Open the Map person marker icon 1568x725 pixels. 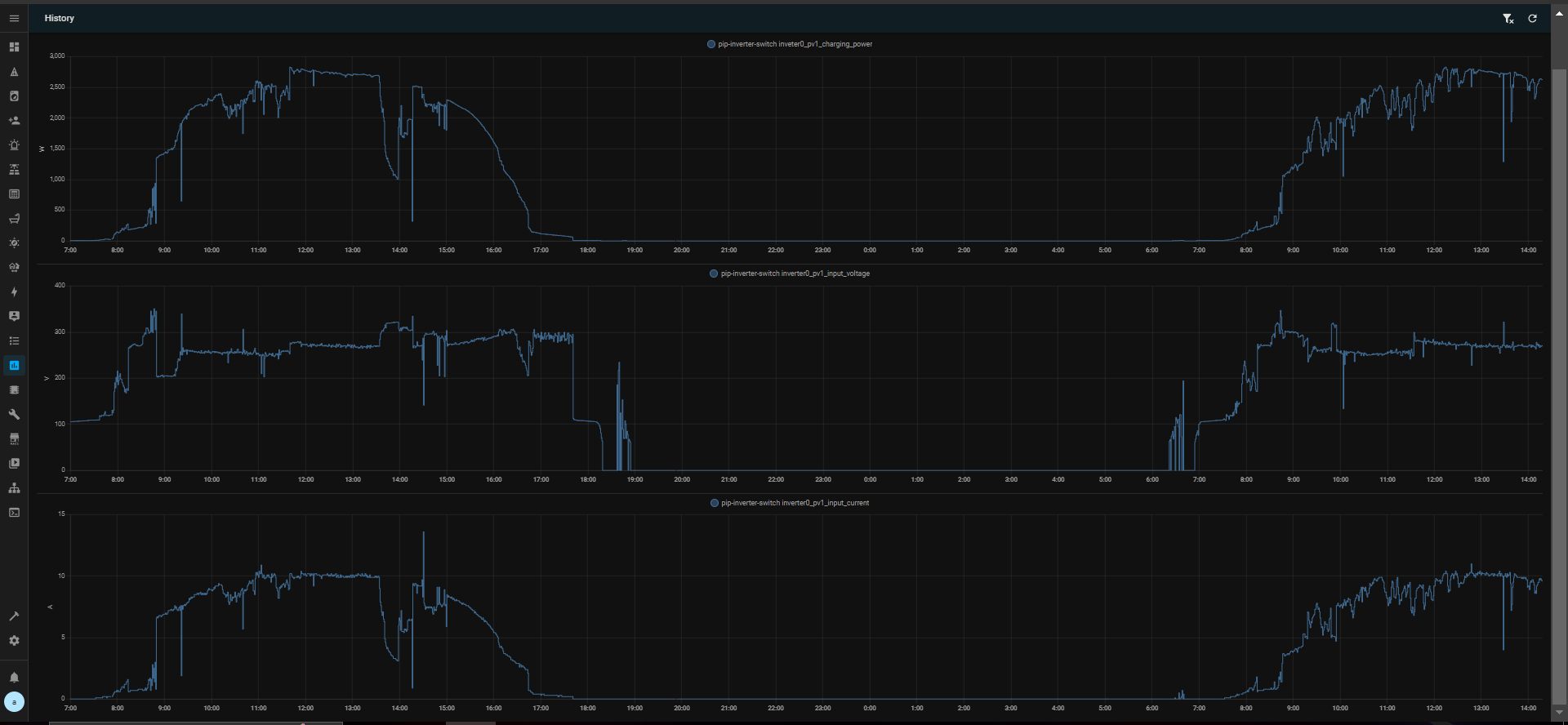pyautogui.click(x=14, y=316)
